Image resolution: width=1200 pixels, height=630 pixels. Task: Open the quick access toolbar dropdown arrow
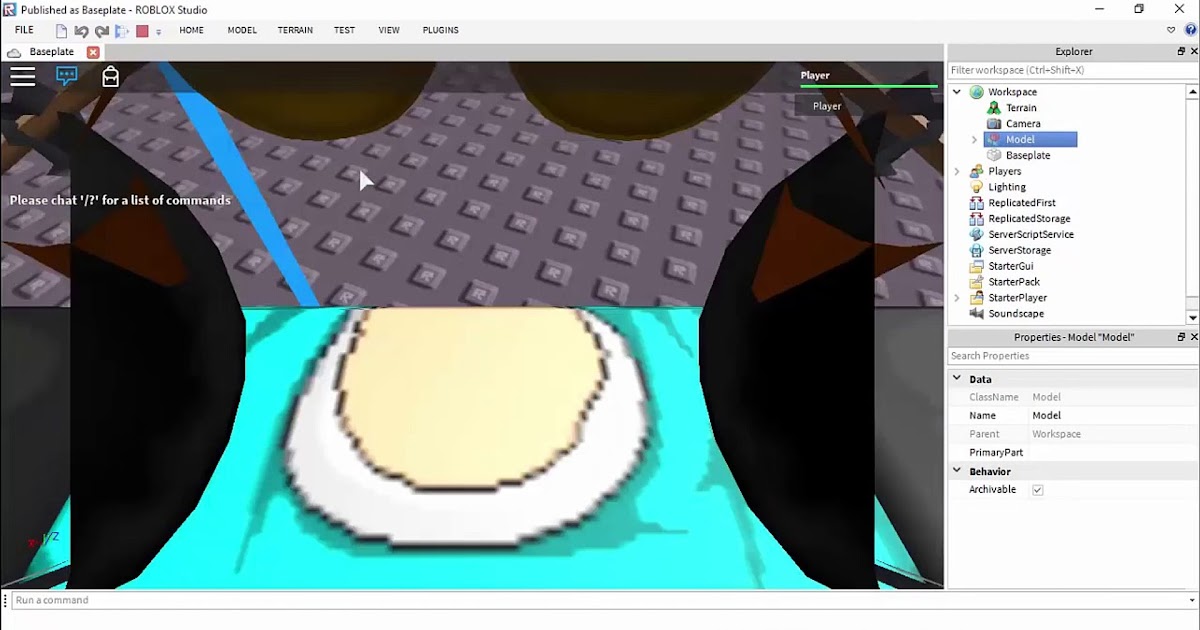158,32
